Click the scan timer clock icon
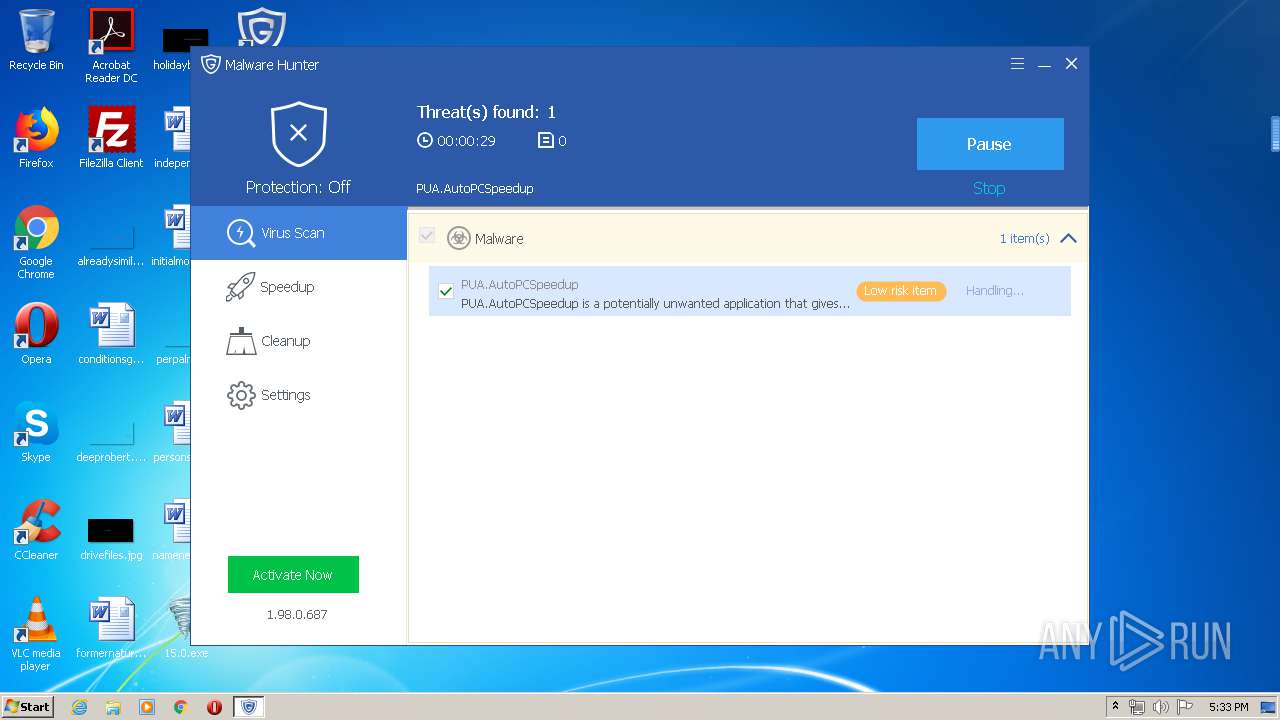1280x720 pixels. (x=425, y=141)
